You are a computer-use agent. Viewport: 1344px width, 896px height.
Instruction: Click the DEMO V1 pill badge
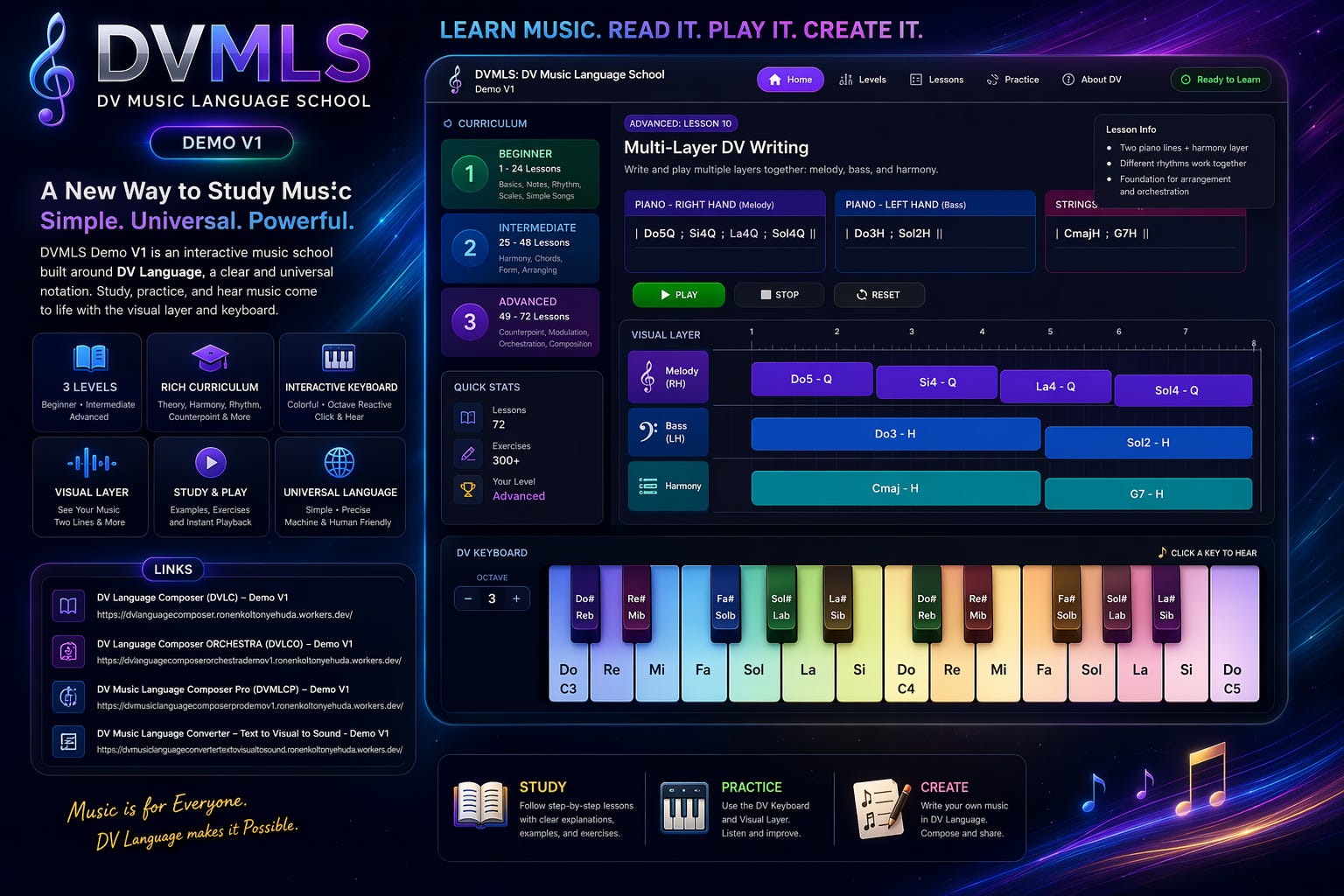(x=221, y=143)
